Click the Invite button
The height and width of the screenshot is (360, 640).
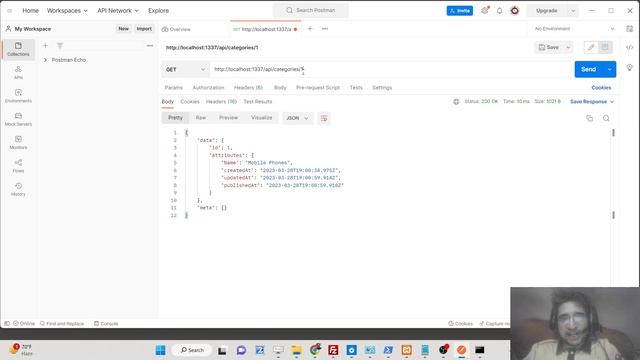click(460, 11)
